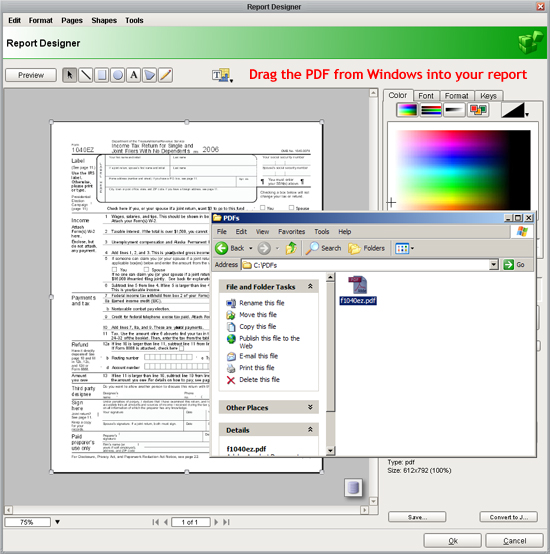
Task: Choose the color sliders mode icon
Action: 431,110
